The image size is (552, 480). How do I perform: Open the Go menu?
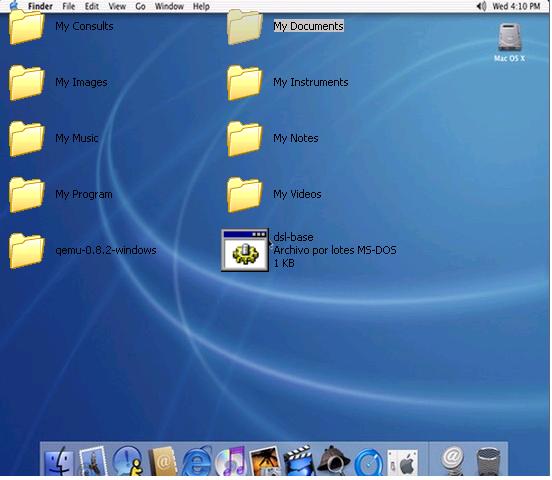[x=140, y=6]
